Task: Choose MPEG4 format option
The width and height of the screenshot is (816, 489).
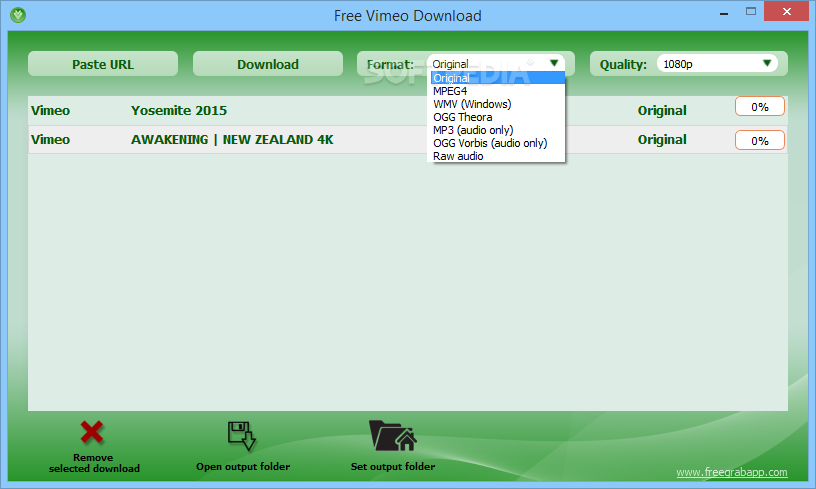Action: [498, 91]
